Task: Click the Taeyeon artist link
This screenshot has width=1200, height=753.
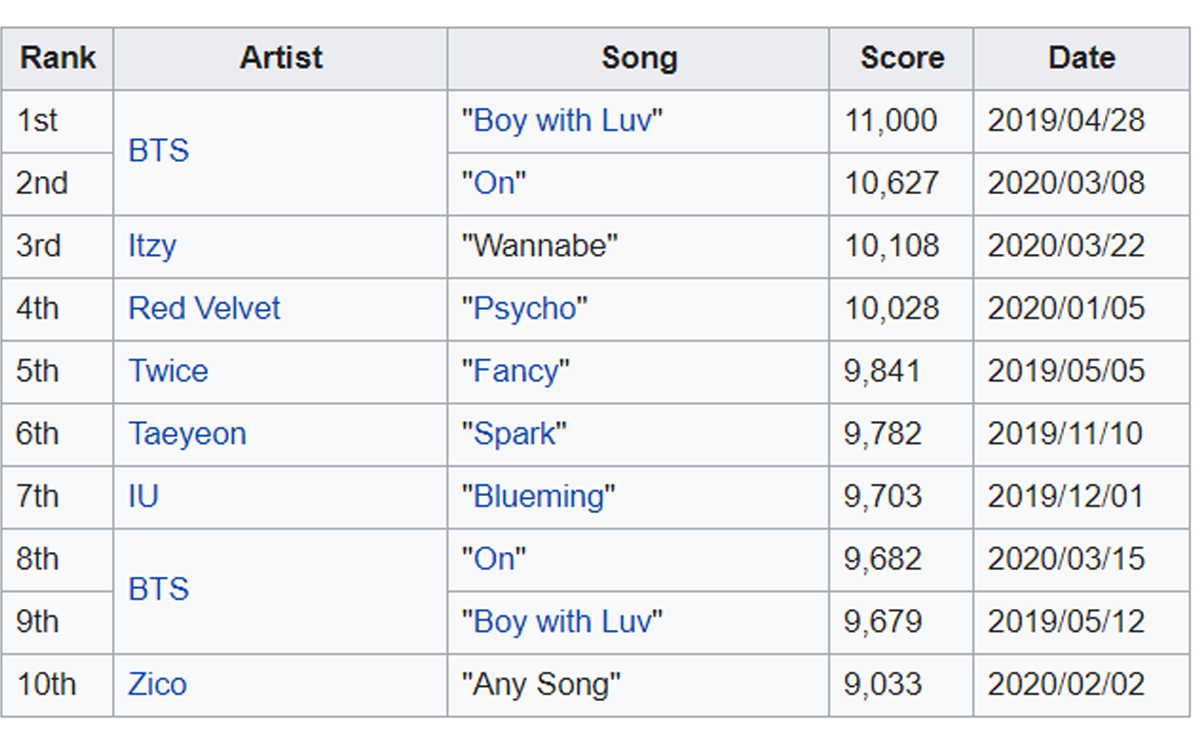Action: pos(187,434)
